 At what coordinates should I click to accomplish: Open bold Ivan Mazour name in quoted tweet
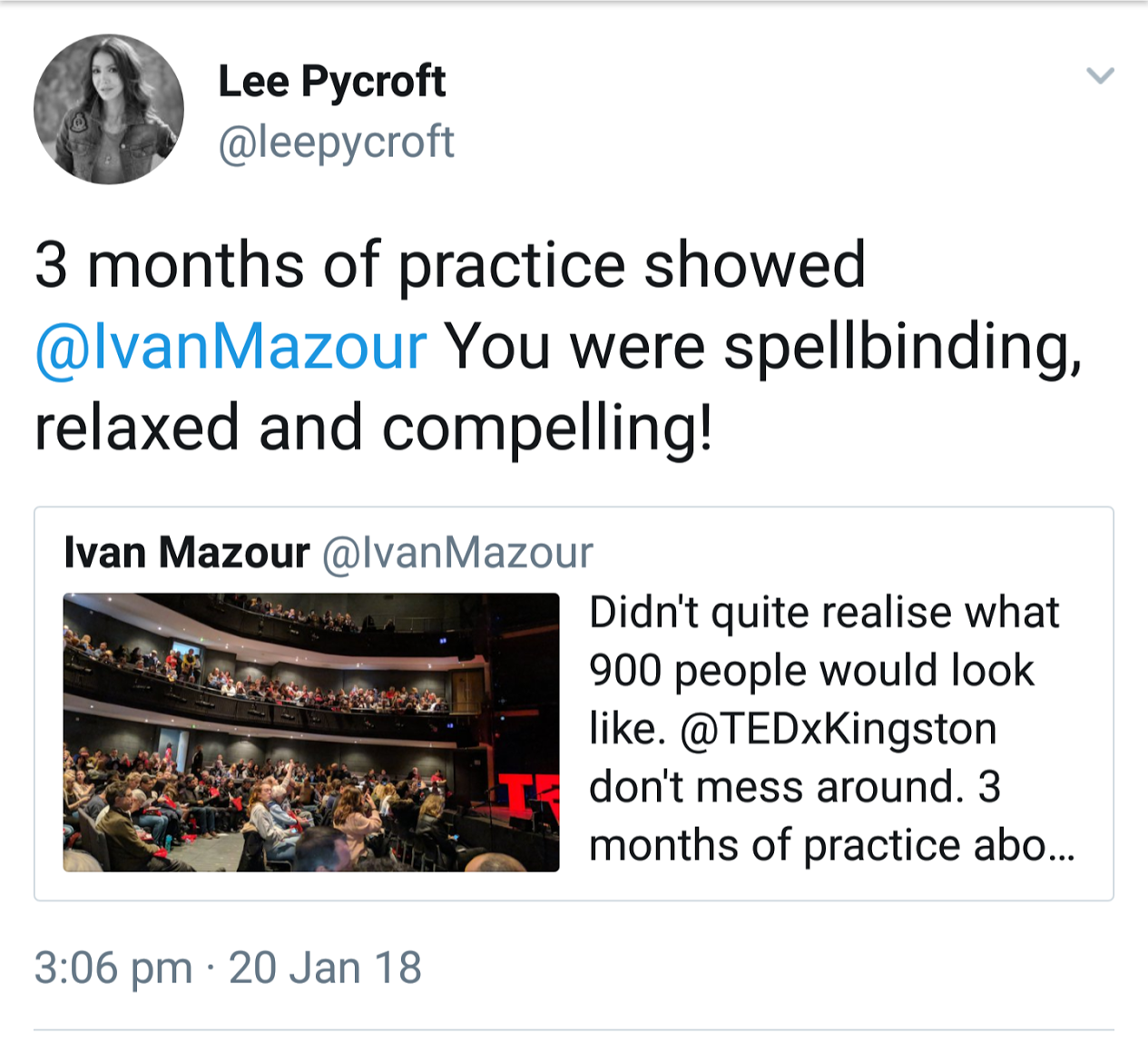point(187,552)
